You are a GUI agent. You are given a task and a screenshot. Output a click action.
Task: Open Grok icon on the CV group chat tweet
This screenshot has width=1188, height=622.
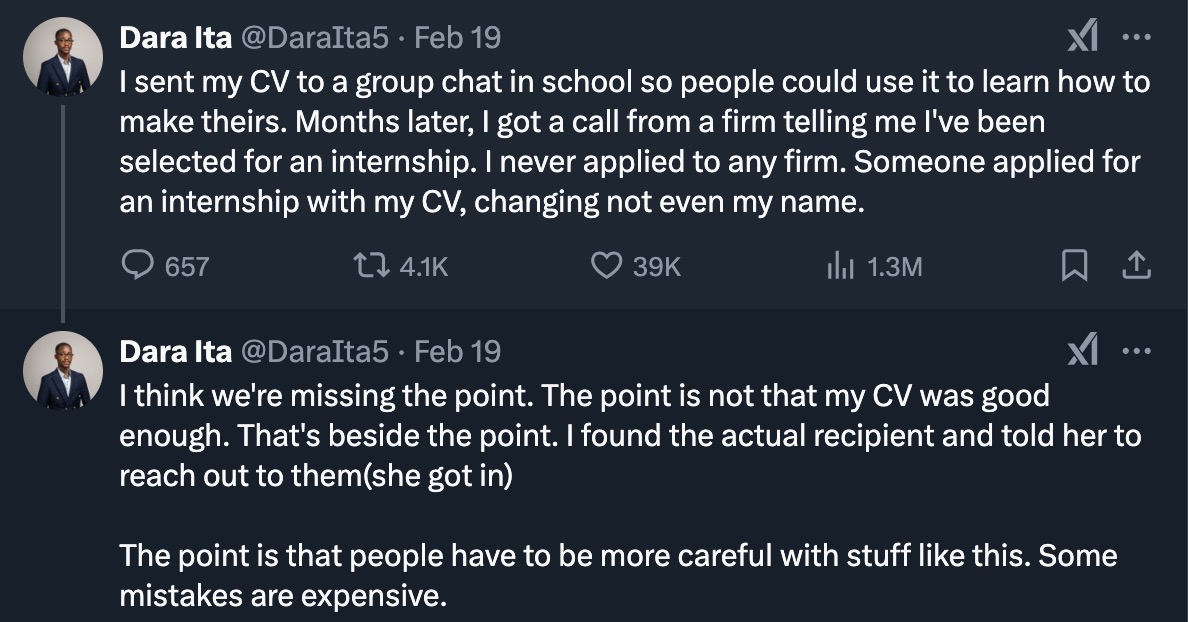coord(1082,38)
